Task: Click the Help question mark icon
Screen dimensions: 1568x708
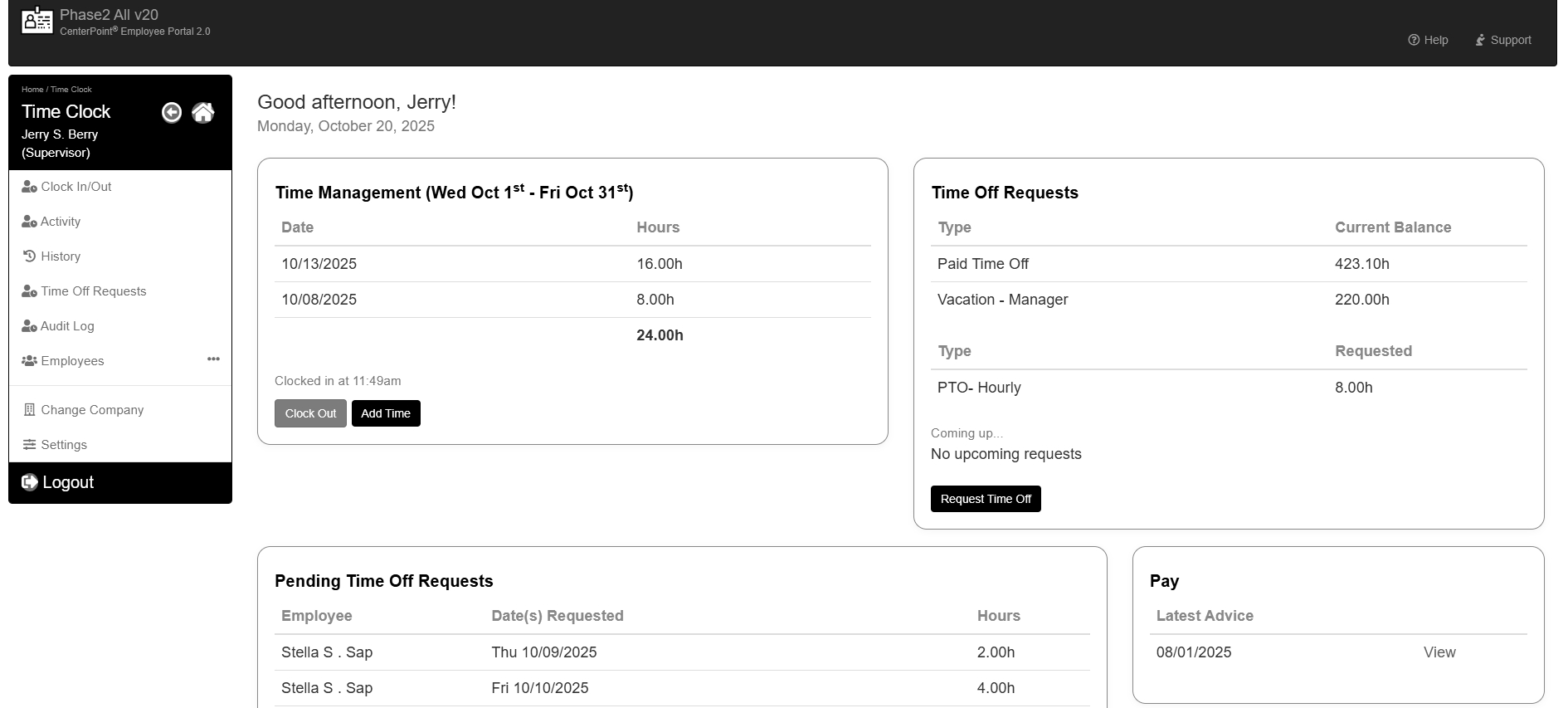Action: coord(1414,40)
